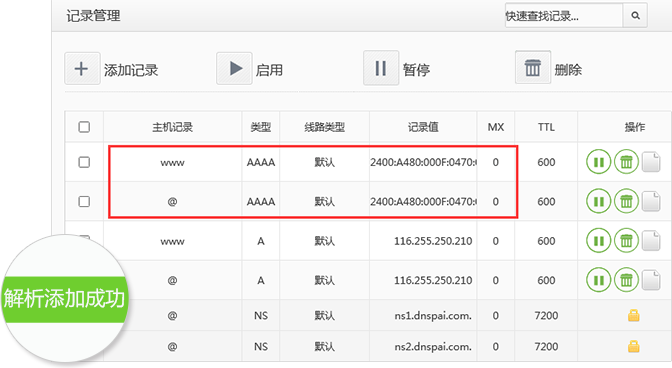Delete the www A record
Screen dimensions: 672x368
(626, 241)
